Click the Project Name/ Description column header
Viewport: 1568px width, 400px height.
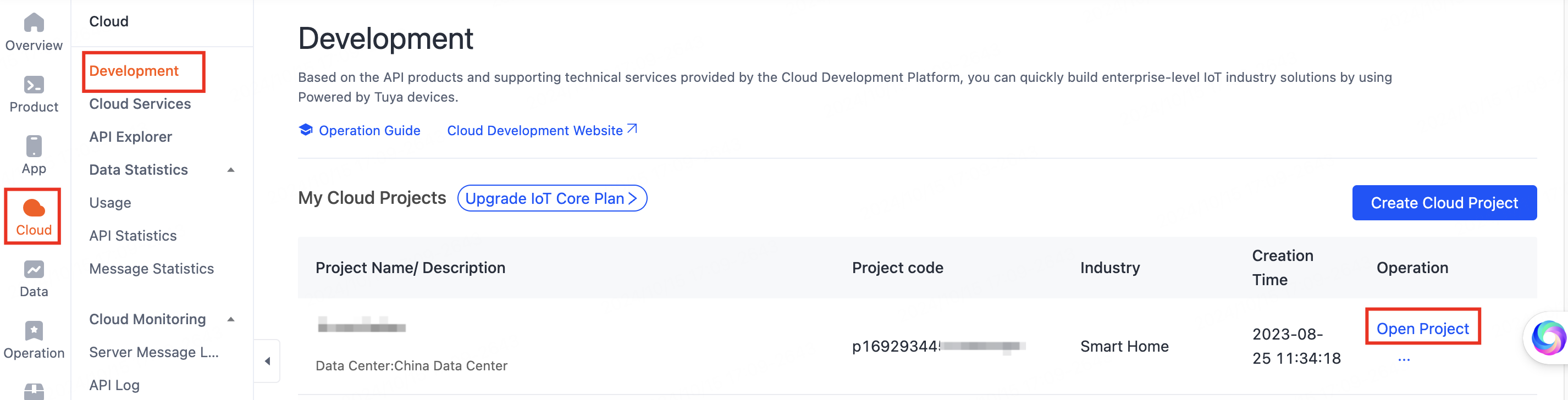click(x=410, y=268)
